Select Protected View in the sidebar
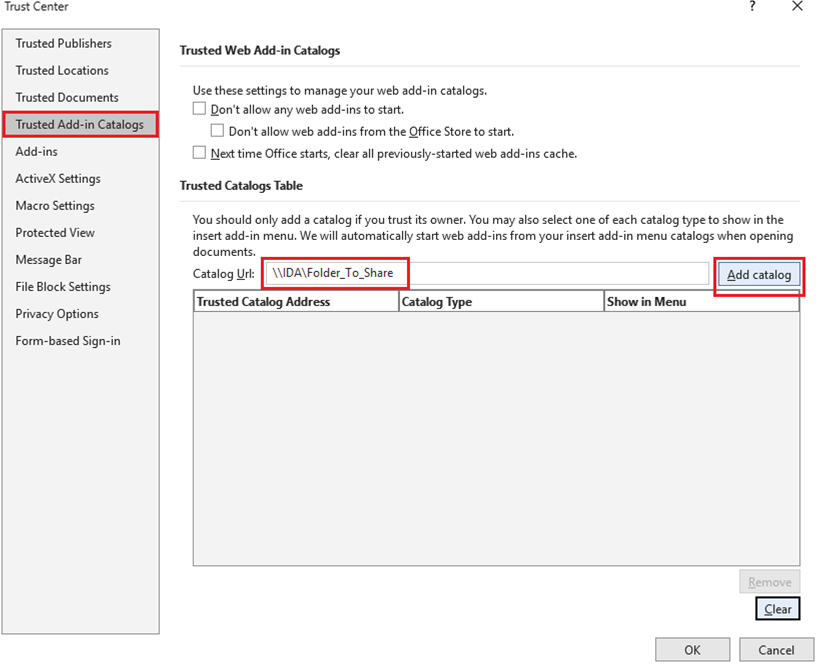This screenshot has height=665, width=819. 55,232
